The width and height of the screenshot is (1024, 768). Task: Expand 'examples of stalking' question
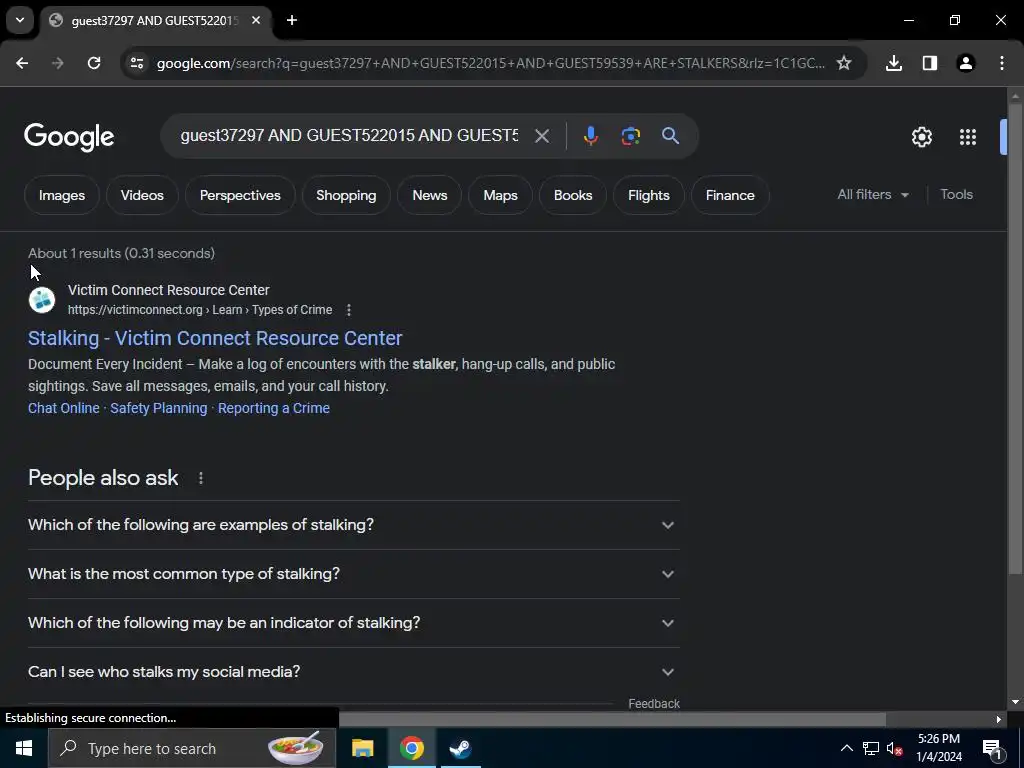[353, 525]
